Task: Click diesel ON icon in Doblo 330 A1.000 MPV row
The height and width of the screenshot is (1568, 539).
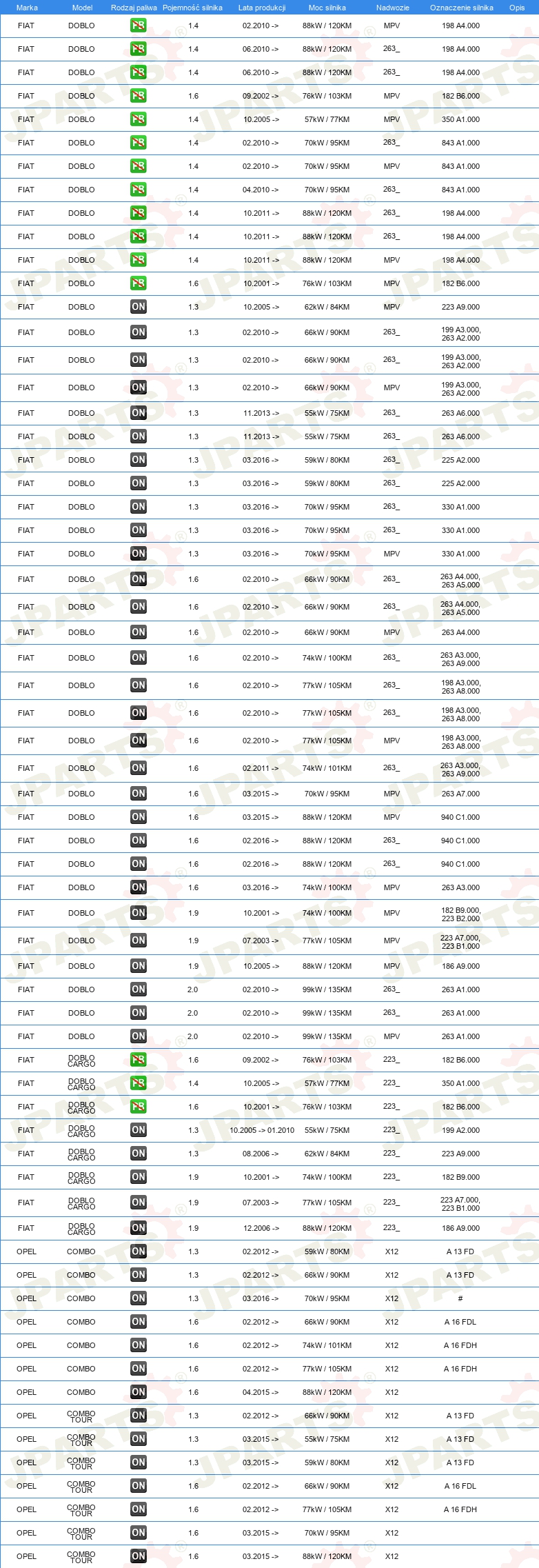Action: coord(138,554)
